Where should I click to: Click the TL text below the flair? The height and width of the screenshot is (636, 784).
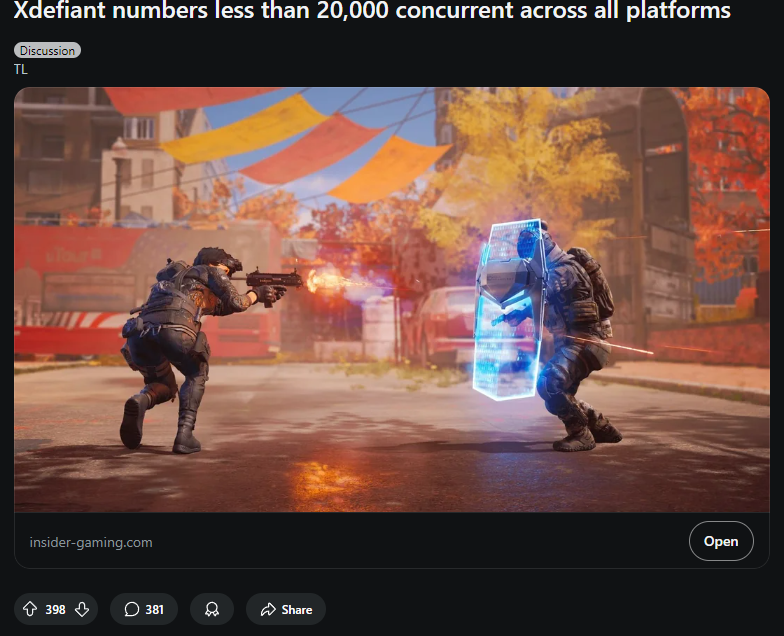pyautogui.click(x=20, y=70)
